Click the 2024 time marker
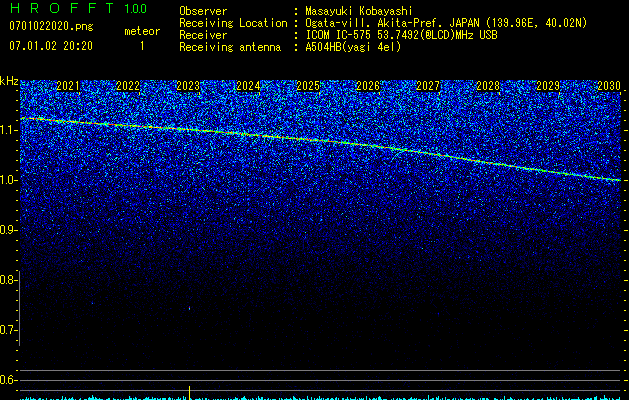The width and height of the screenshot is (629, 400). [x=248, y=86]
